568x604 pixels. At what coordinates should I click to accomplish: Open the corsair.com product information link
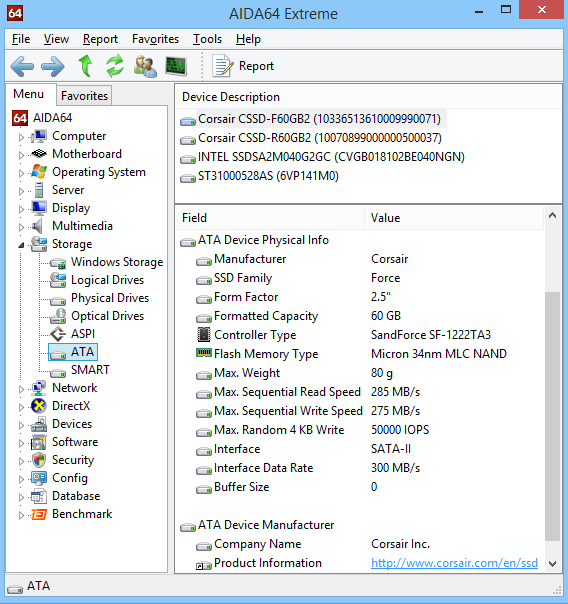click(454, 563)
